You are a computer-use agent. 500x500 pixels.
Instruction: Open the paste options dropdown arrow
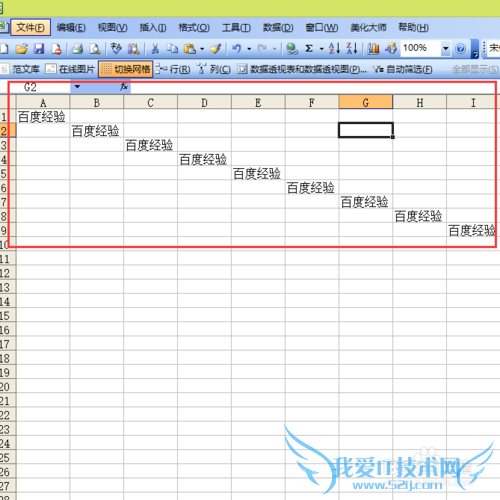[202, 49]
